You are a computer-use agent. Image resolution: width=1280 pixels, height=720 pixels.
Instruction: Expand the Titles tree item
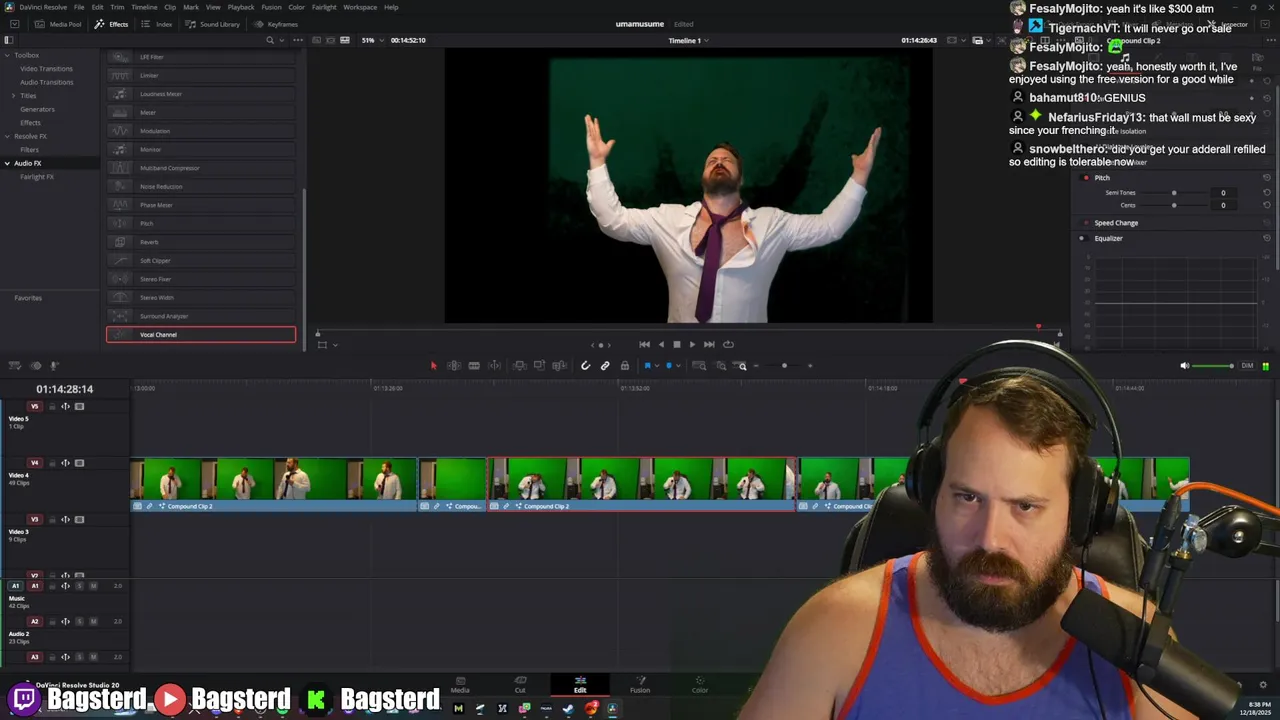[x=13, y=95]
